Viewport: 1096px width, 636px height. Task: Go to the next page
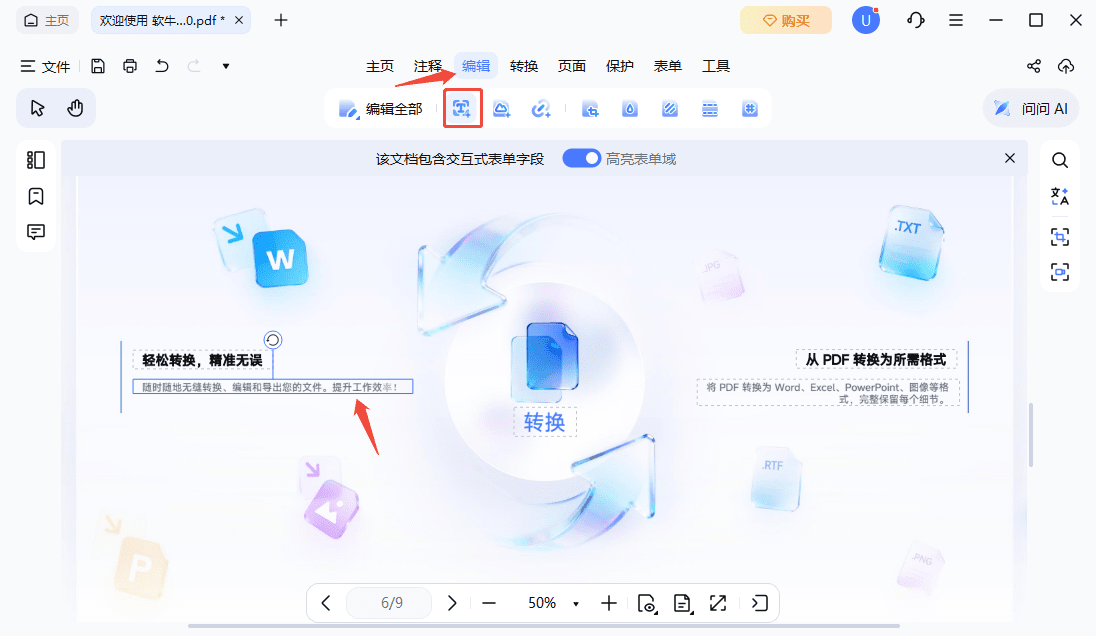coord(452,603)
